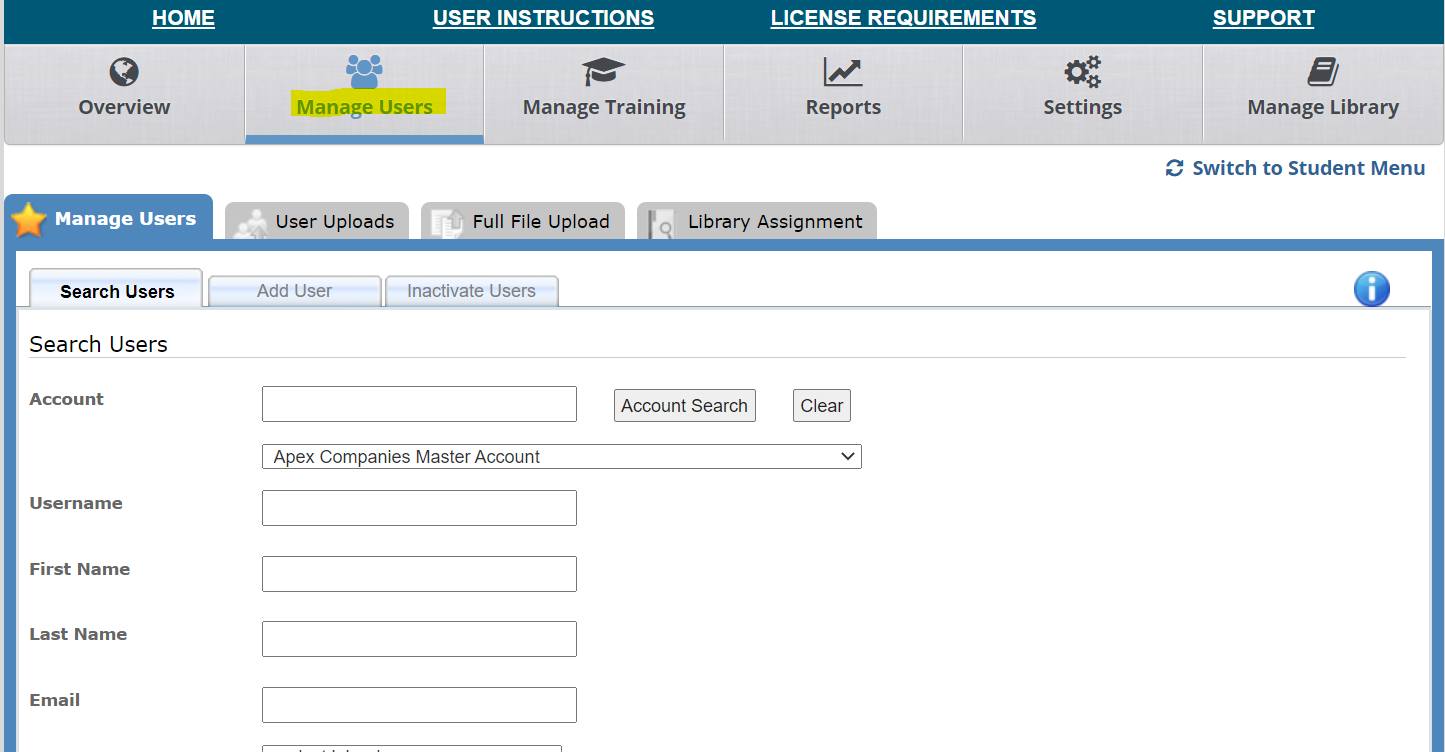Select the Library Assignment tab
The image size is (1445, 752).
(757, 222)
